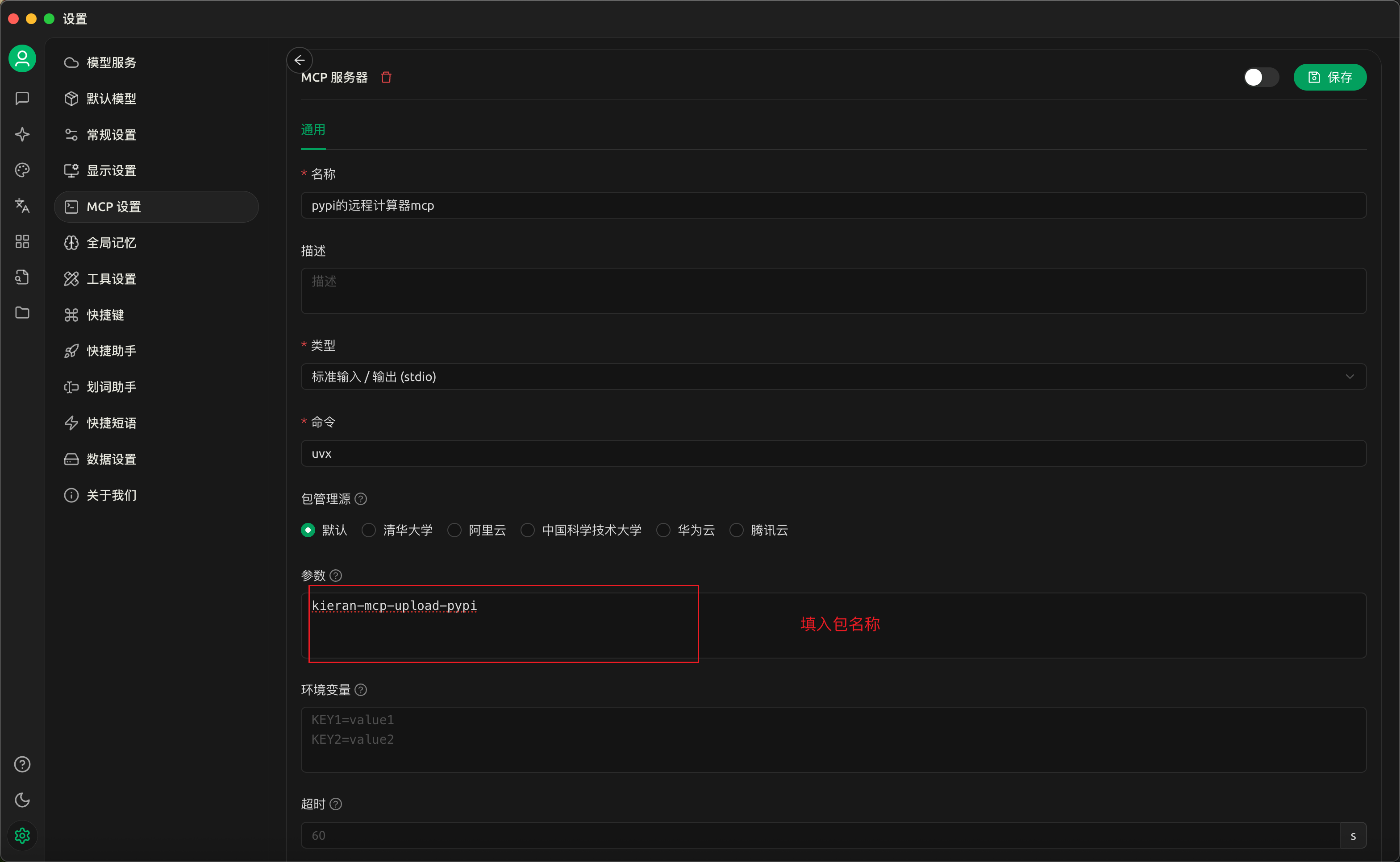This screenshot has width=1400, height=862.
Task: Select 腾讯云 package source
Action: click(759, 530)
